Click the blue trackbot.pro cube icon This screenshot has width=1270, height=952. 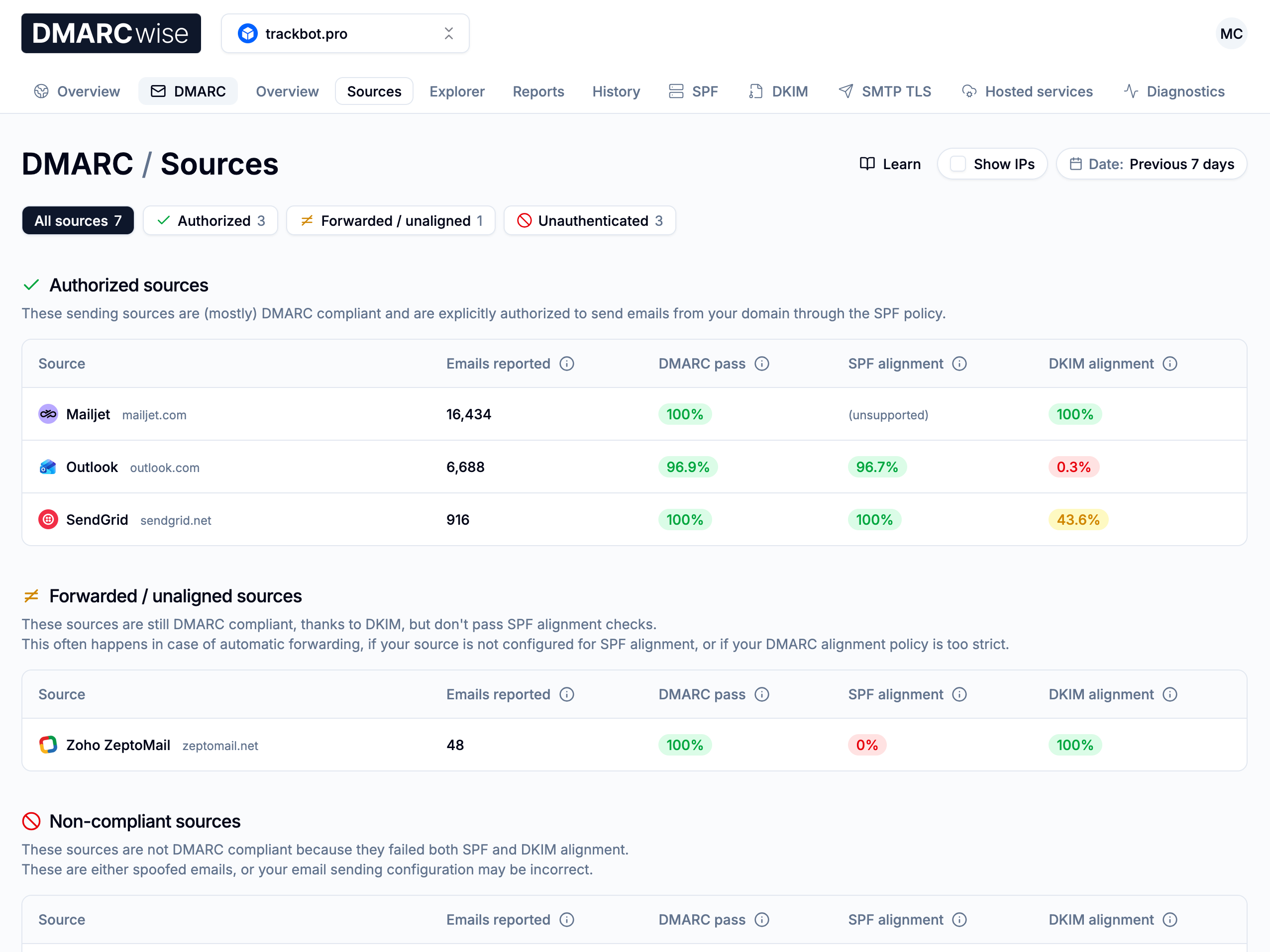click(x=247, y=33)
